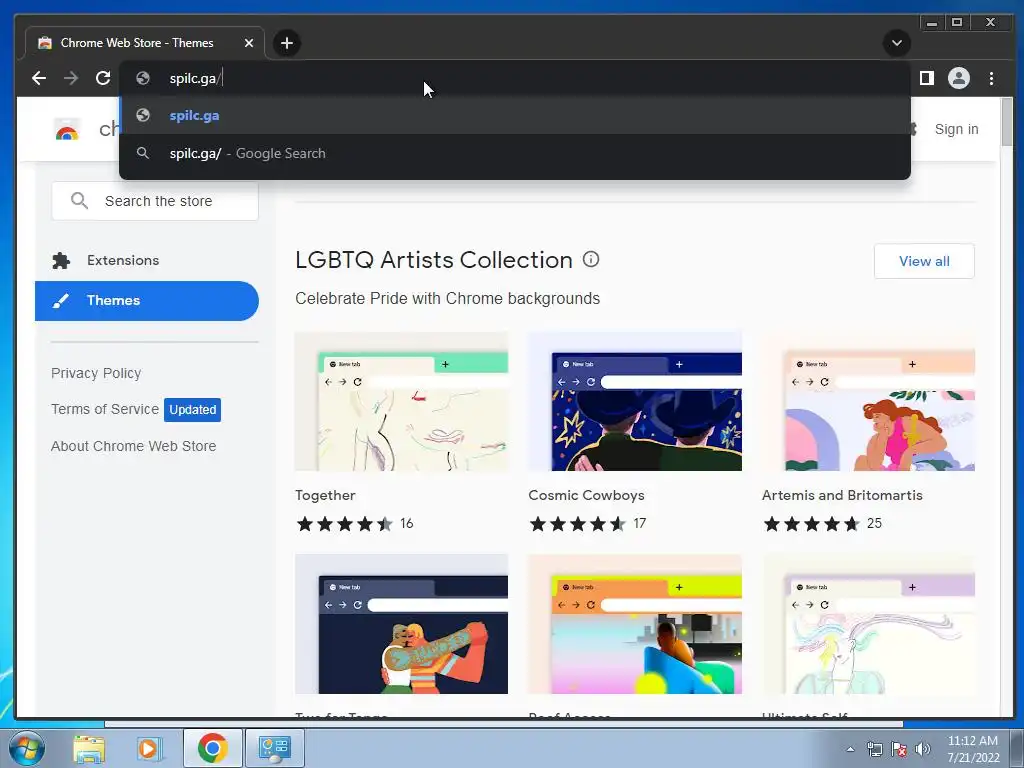Open the colorful rooftop theme thumbnail
This screenshot has height=768, width=1024.
[x=635, y=624]
